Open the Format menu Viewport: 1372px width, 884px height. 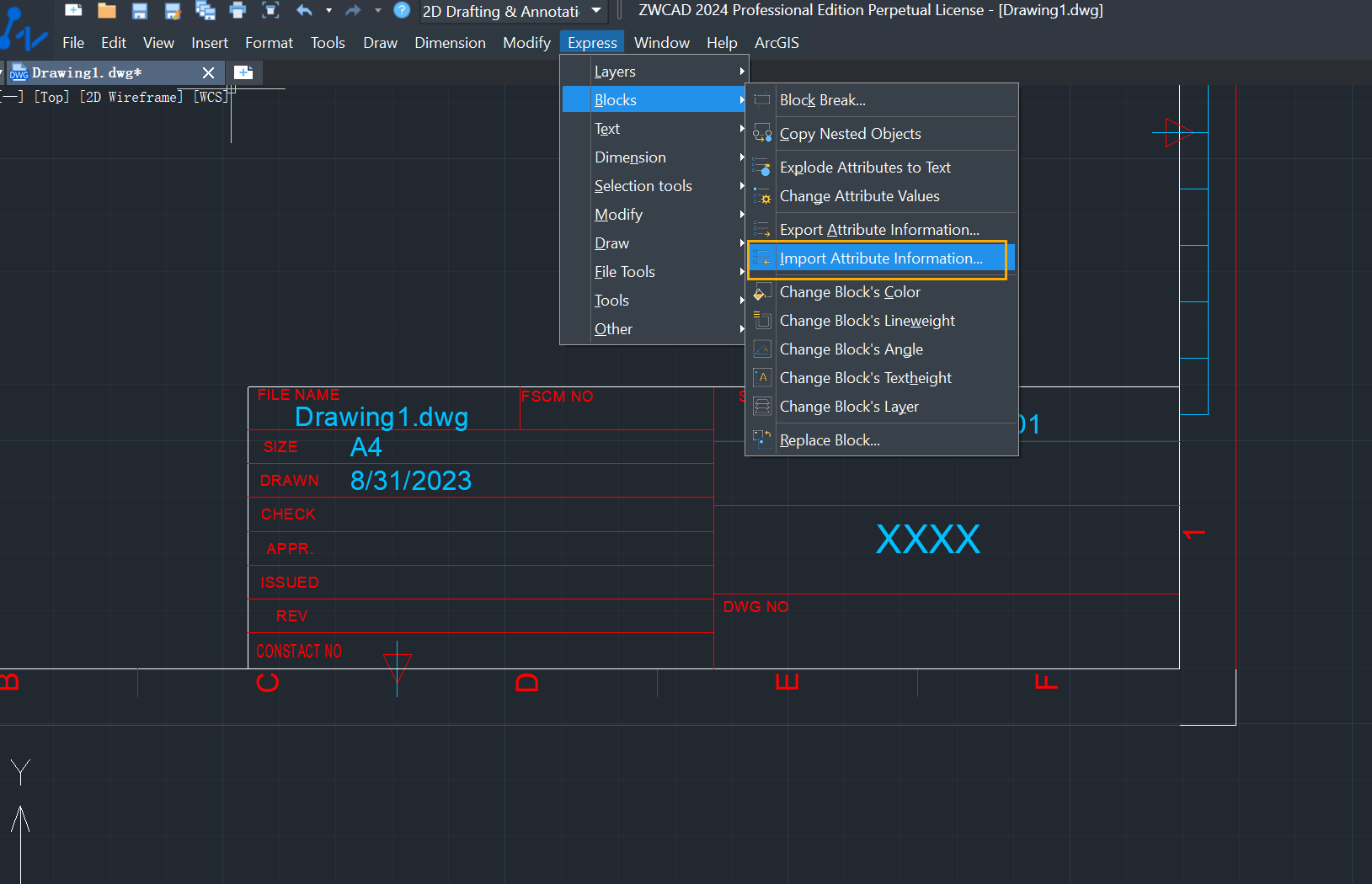coord(270,43)
